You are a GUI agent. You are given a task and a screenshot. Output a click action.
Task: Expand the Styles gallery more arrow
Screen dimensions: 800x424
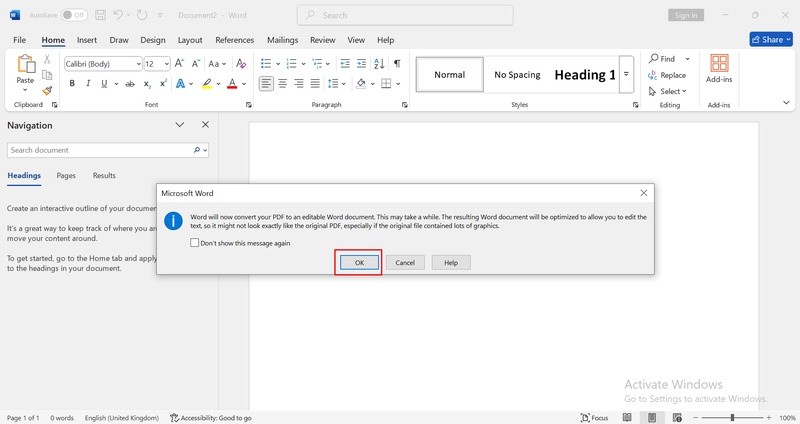[626, 74]
